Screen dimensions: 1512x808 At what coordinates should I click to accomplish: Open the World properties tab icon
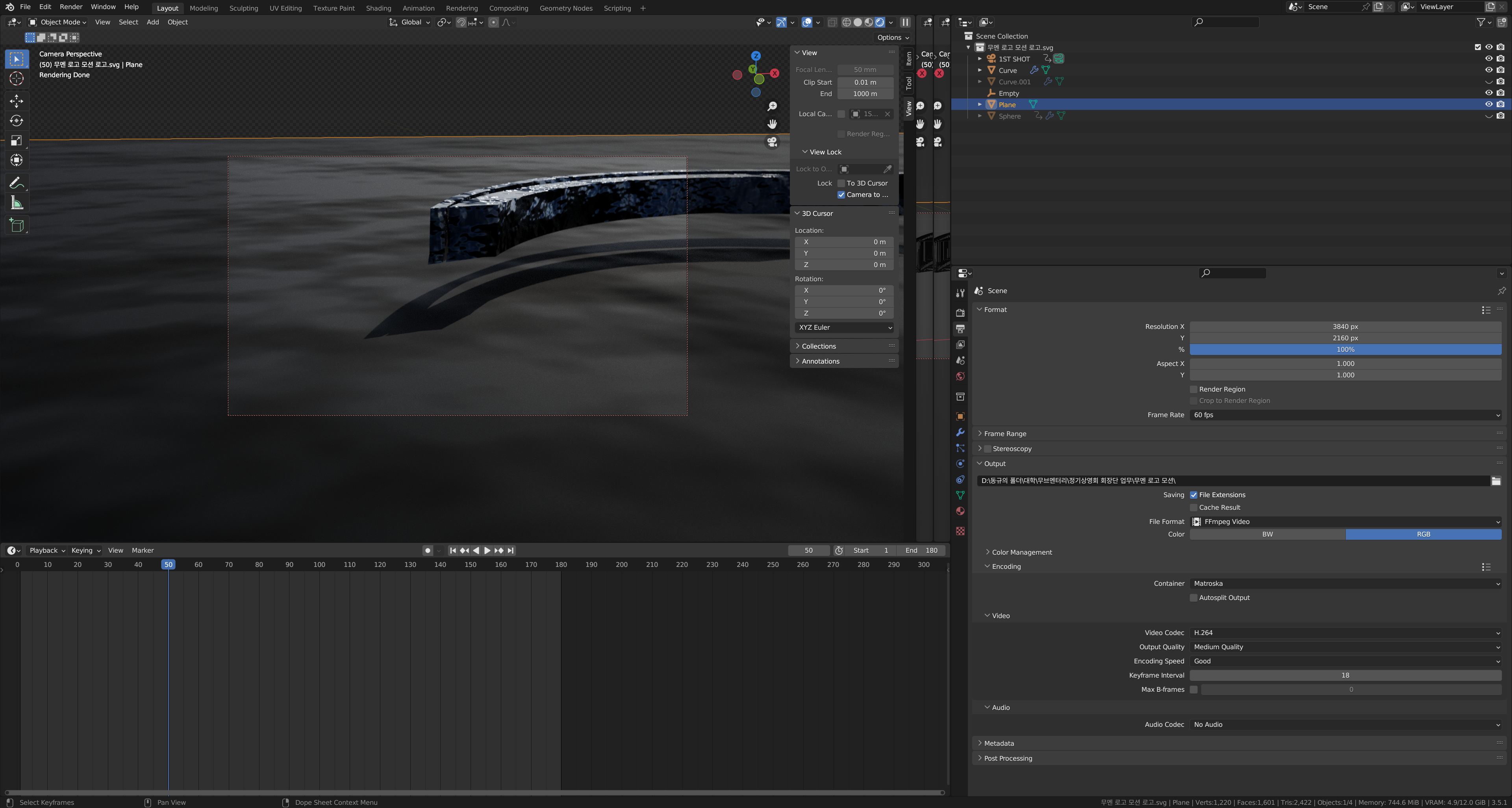coord(960,376)
